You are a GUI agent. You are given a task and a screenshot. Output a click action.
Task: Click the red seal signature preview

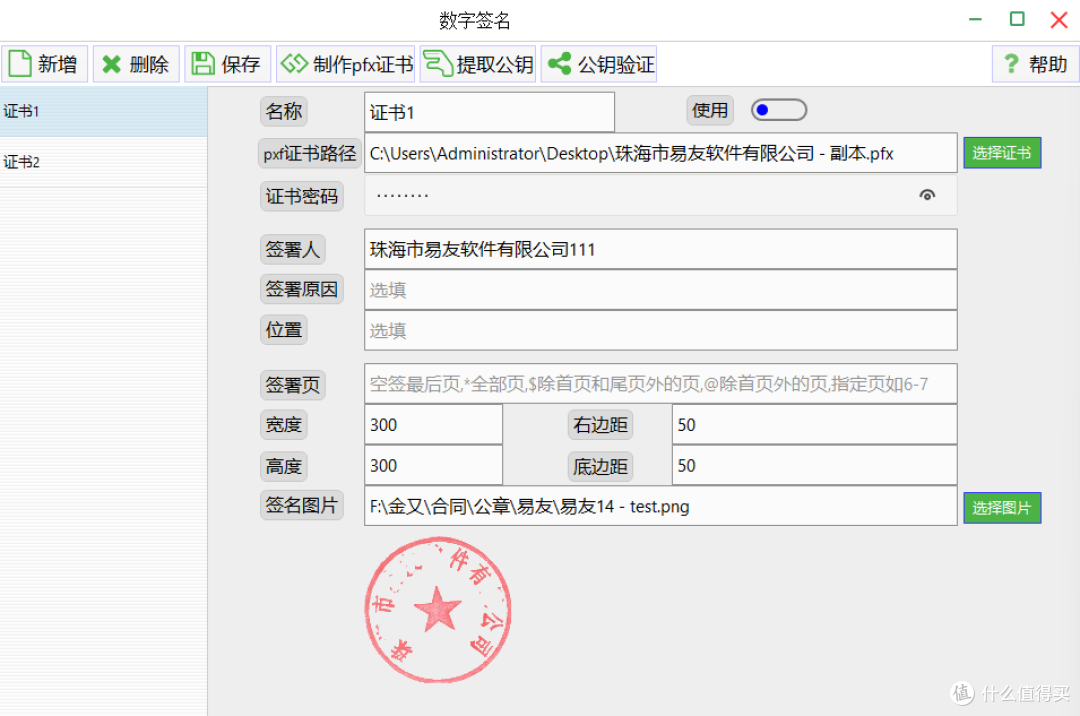pos(438,610)
